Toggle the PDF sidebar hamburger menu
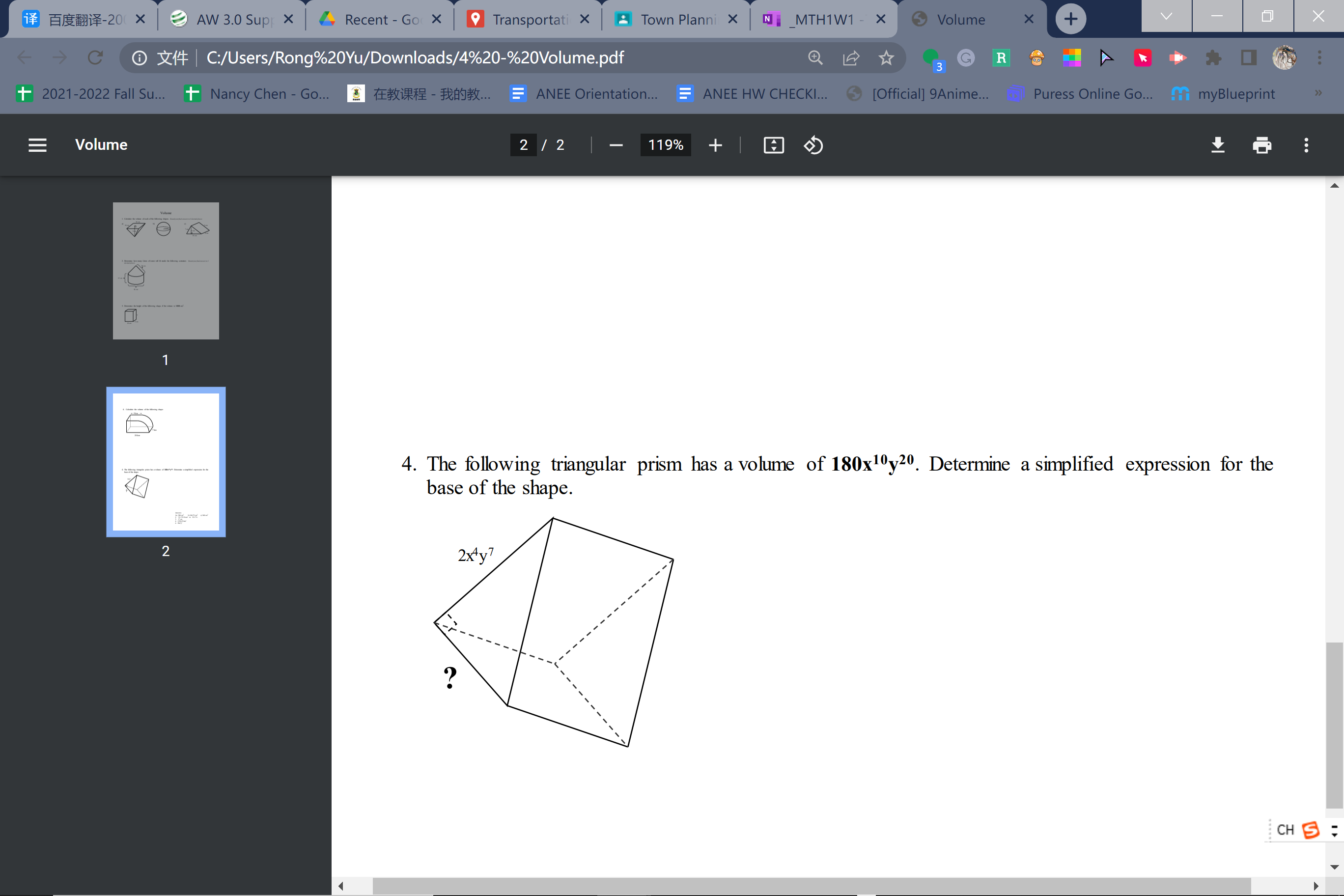This screenshot has height=896, width=1344. [37, 145]
